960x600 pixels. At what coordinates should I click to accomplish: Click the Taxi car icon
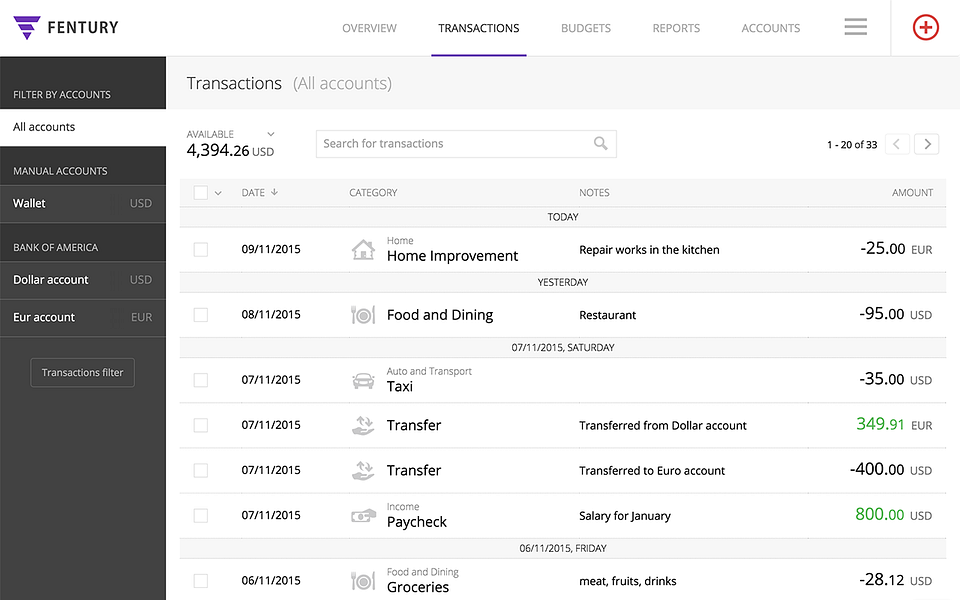point(363,380)
